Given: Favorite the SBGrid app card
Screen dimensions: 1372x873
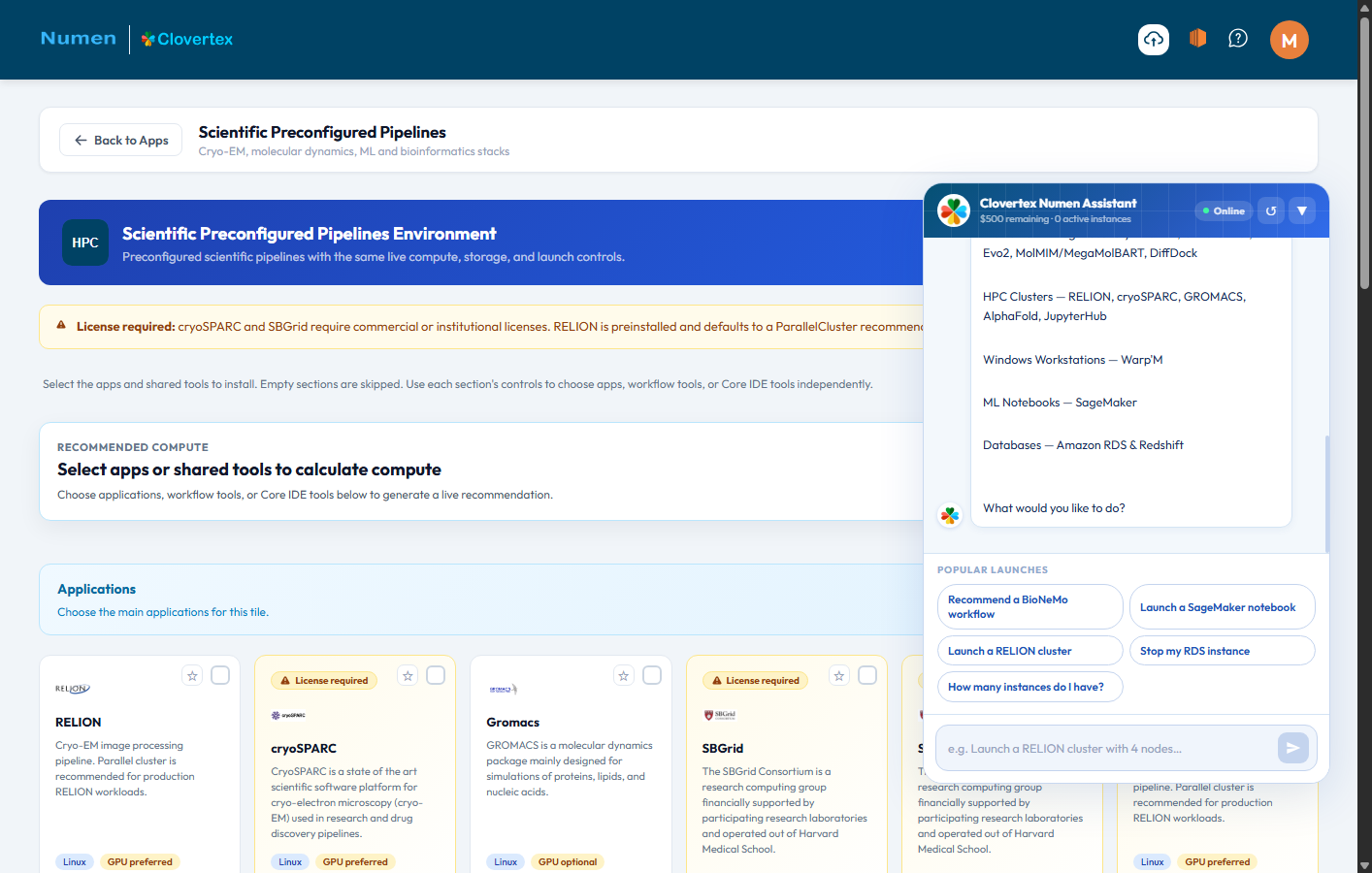Looking at the screenshot, I should (839, 675).
